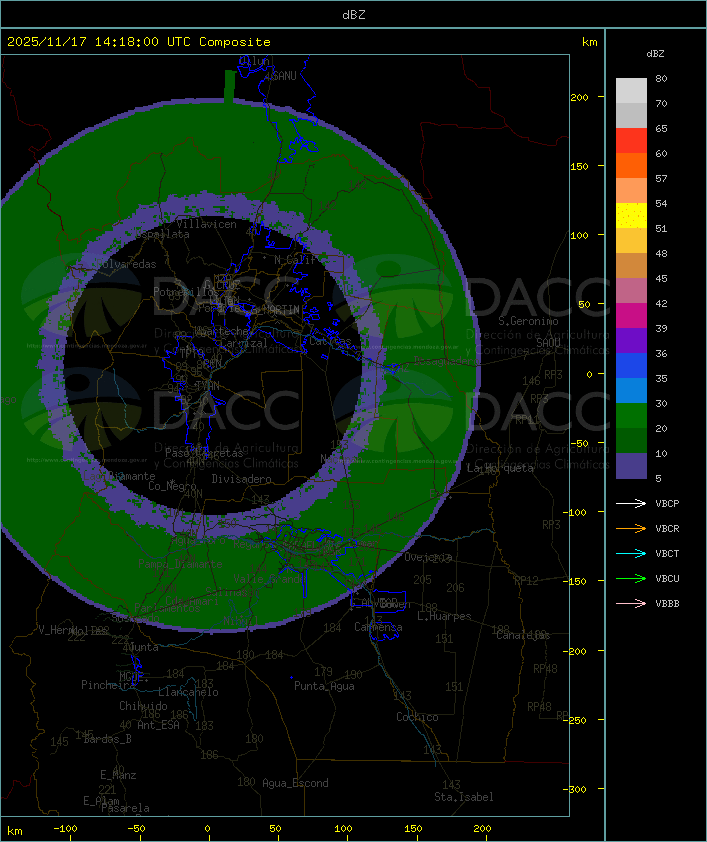Select the orange 57-60 dBZ swatch
This screenshot has width=707, height=842.
pyautogui.click(x=631, y=165)
